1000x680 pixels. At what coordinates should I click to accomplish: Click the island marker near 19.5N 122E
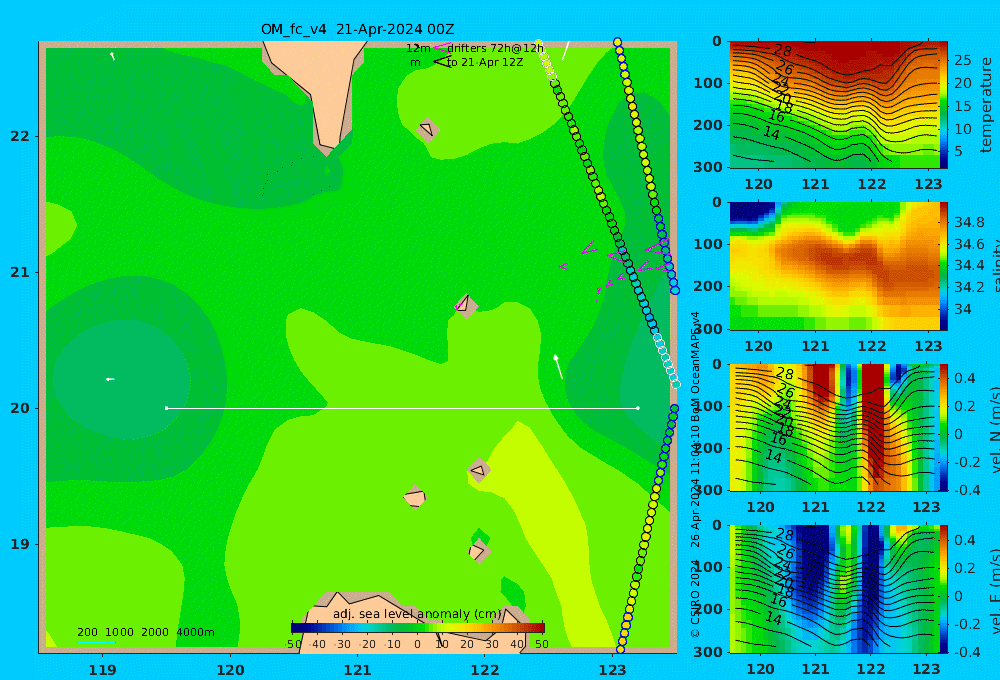(x=479, y=470)
